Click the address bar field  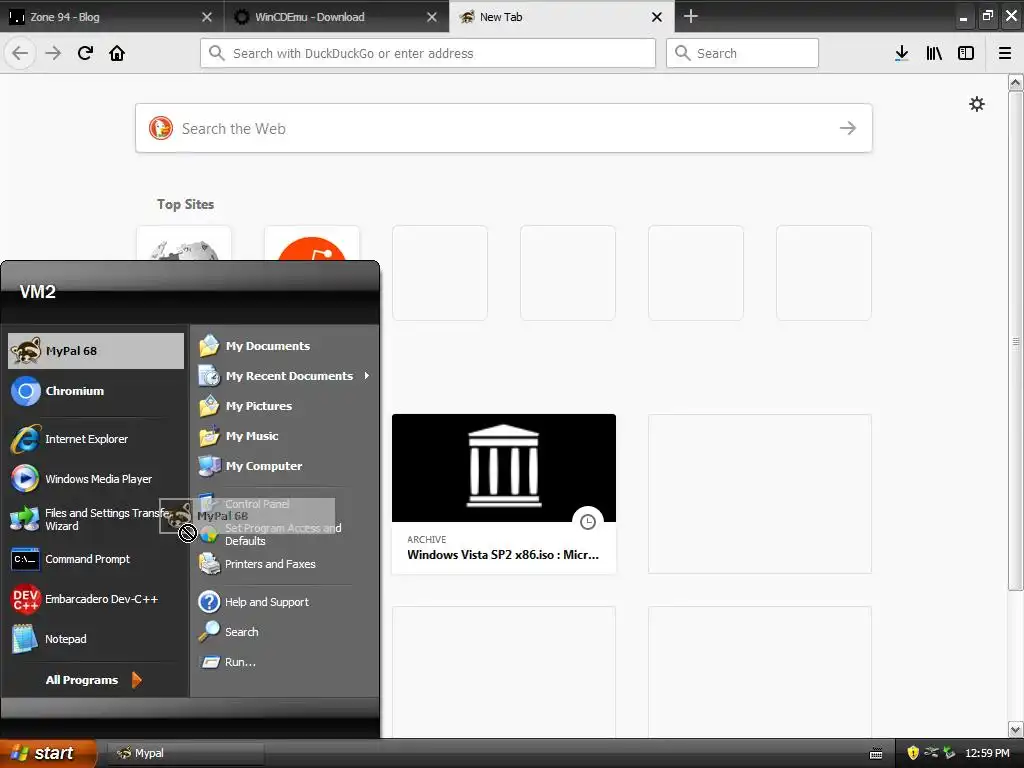click(428, 53)
